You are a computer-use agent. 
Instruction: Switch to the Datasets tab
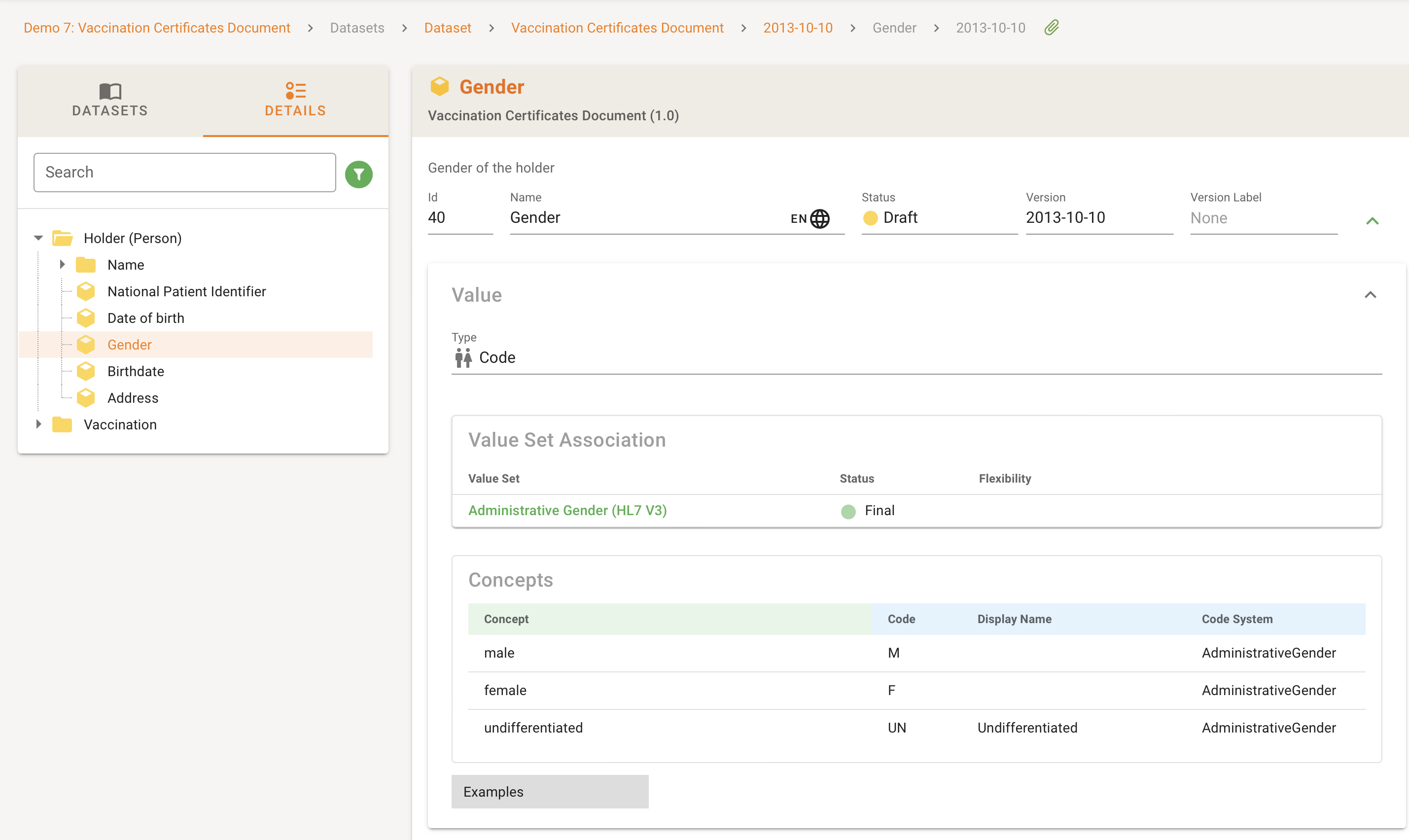coord(110,100)
